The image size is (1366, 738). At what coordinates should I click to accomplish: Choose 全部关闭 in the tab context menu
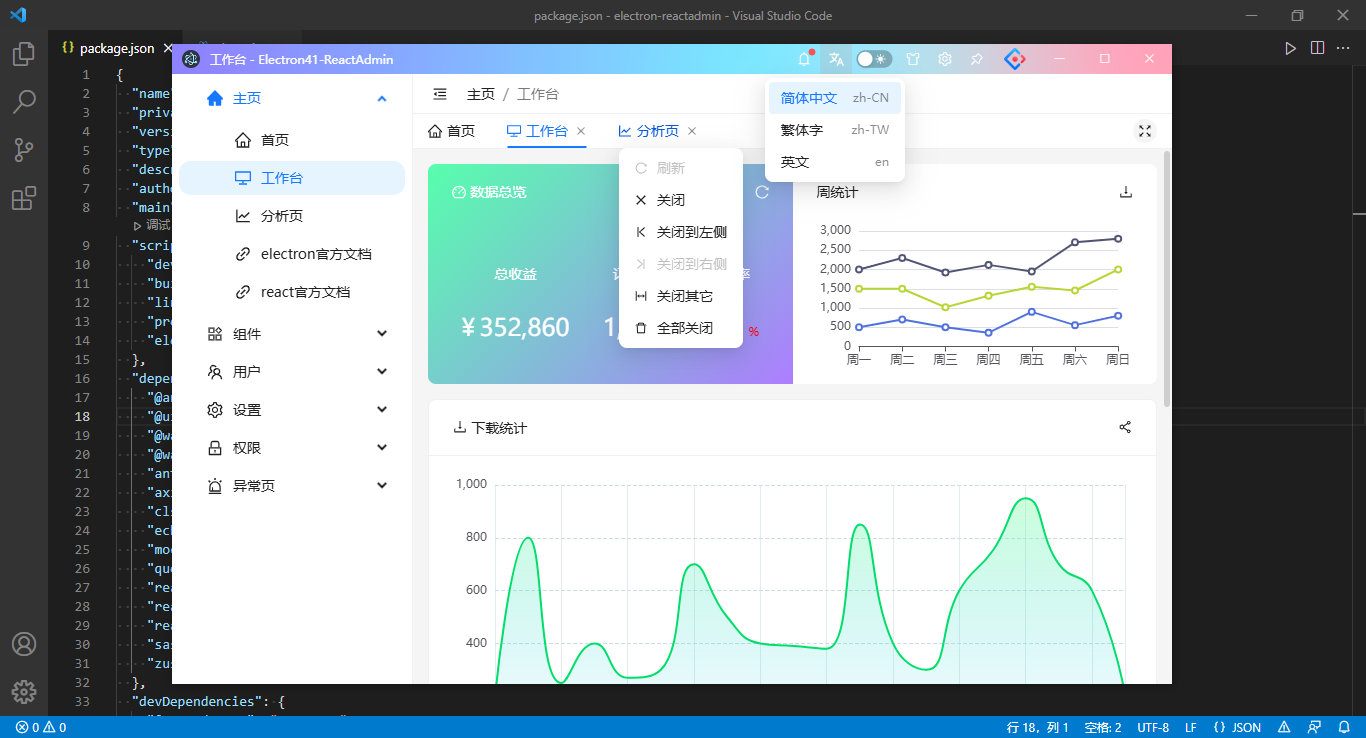pyautogui.click(x=681, y=328)
